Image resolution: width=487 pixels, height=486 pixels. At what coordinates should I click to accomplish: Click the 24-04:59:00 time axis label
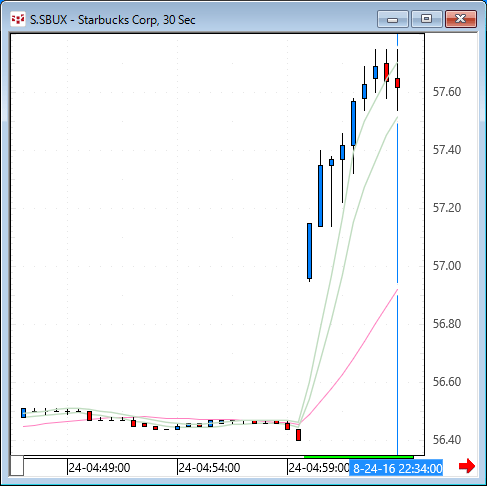pos(319,468)
